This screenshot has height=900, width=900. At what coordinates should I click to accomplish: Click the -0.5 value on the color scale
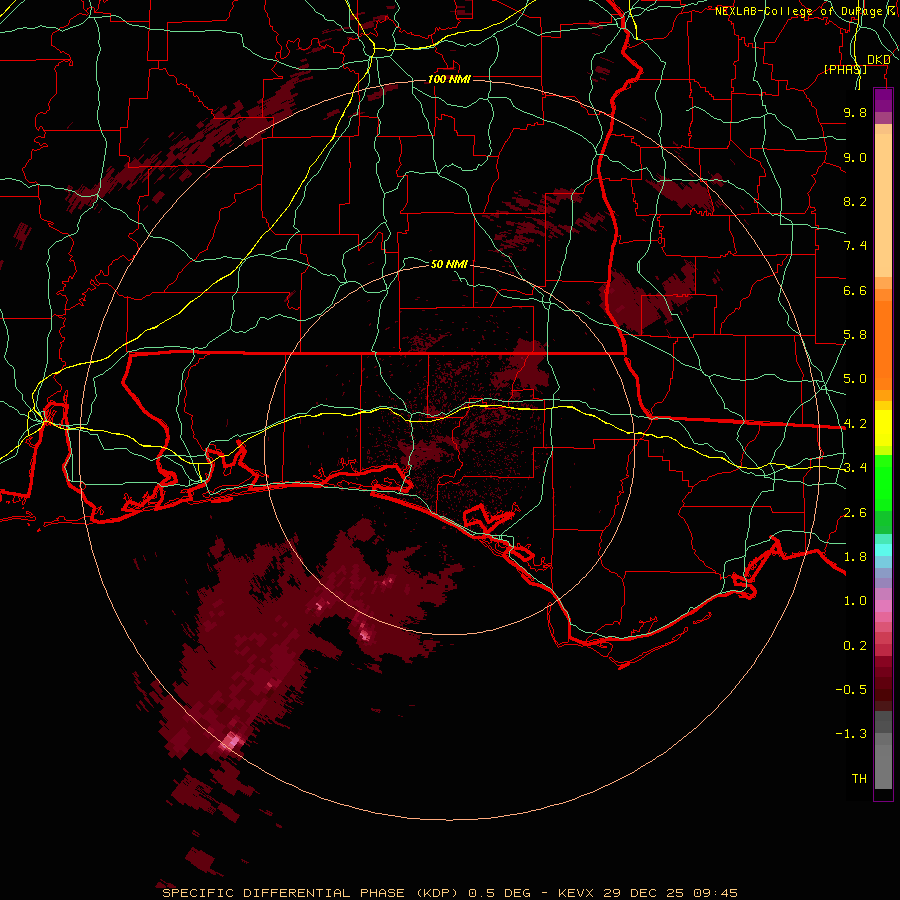tap(851, 689)
